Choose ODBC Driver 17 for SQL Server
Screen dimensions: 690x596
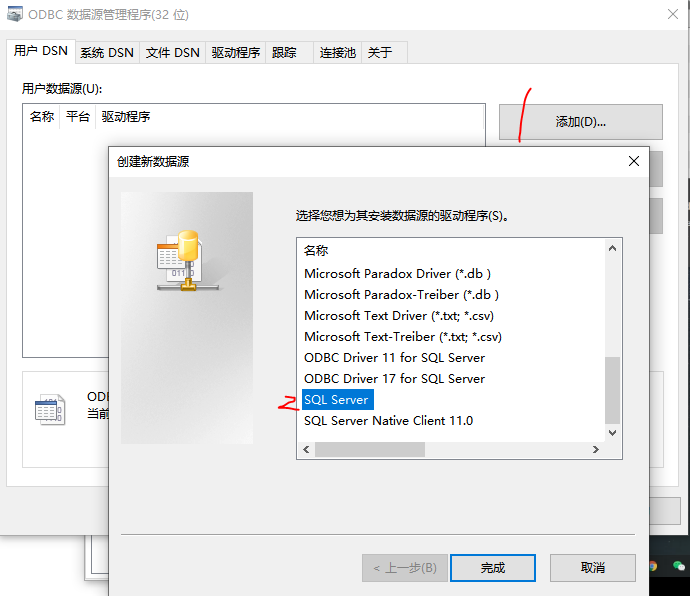pos(394,379)
